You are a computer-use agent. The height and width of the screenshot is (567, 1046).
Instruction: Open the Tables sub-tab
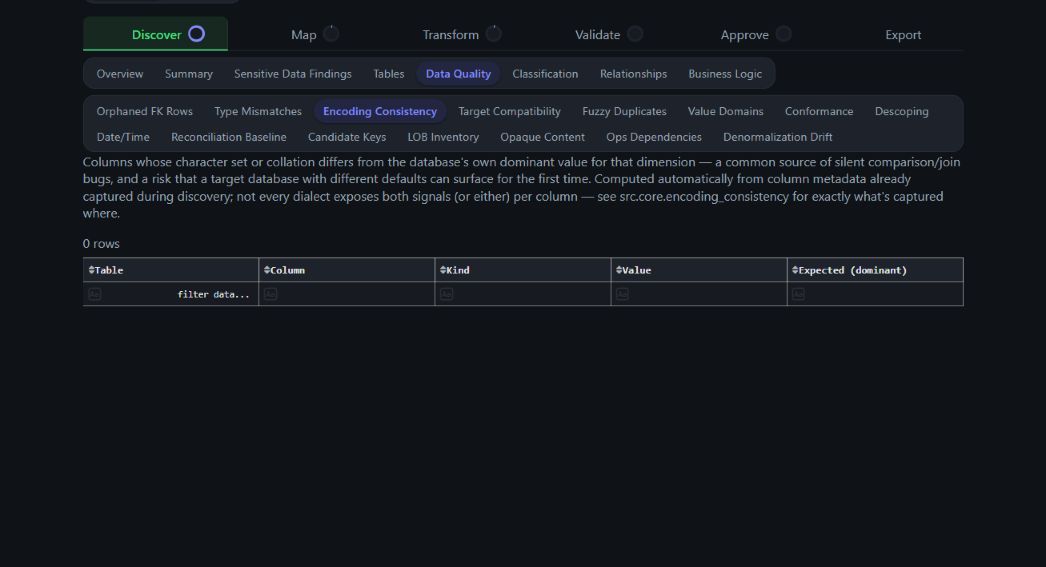pos(389,73)
